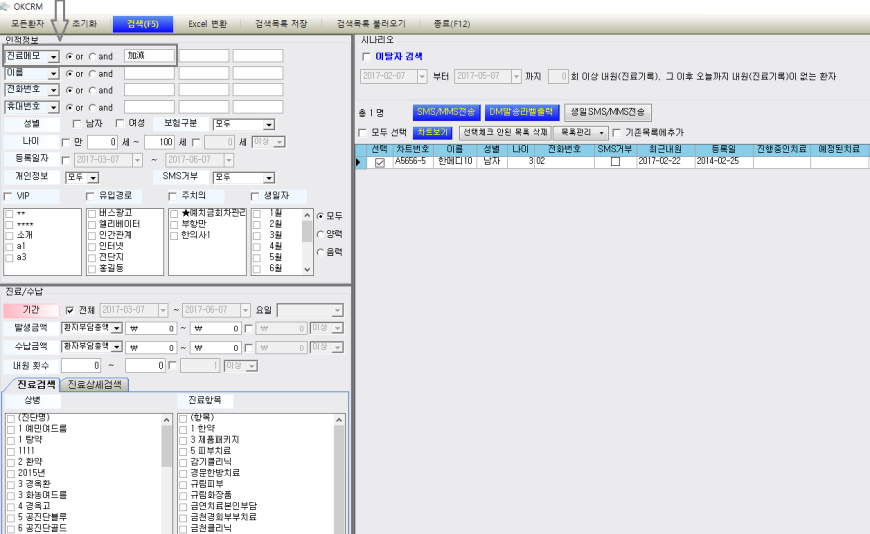The width and height of the screenshot is (870, 534).
Task: Open the 요일 dropdown
Action: 337,311
